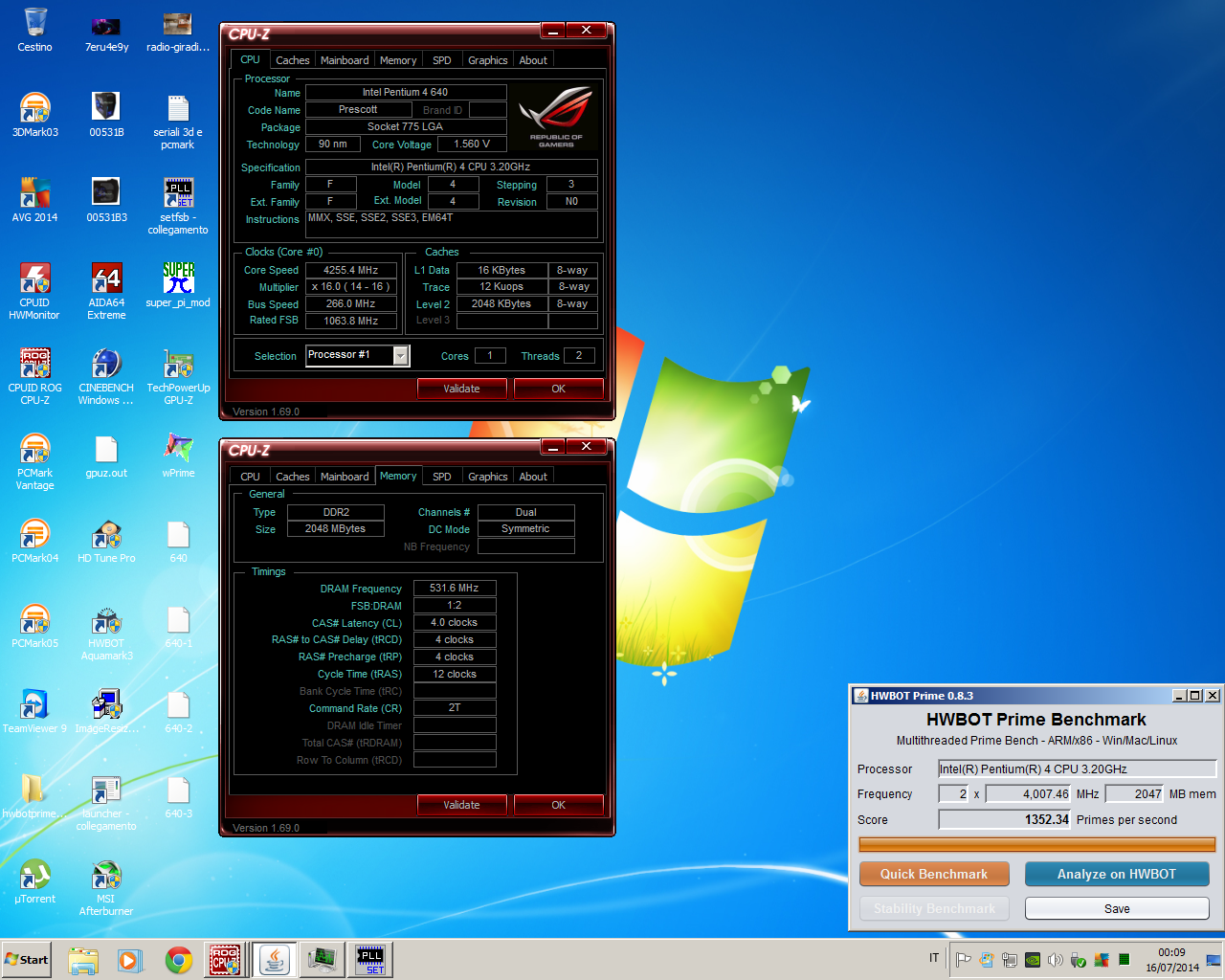
Task: Open the Windows Start button
Action: (x=27, y=960)
